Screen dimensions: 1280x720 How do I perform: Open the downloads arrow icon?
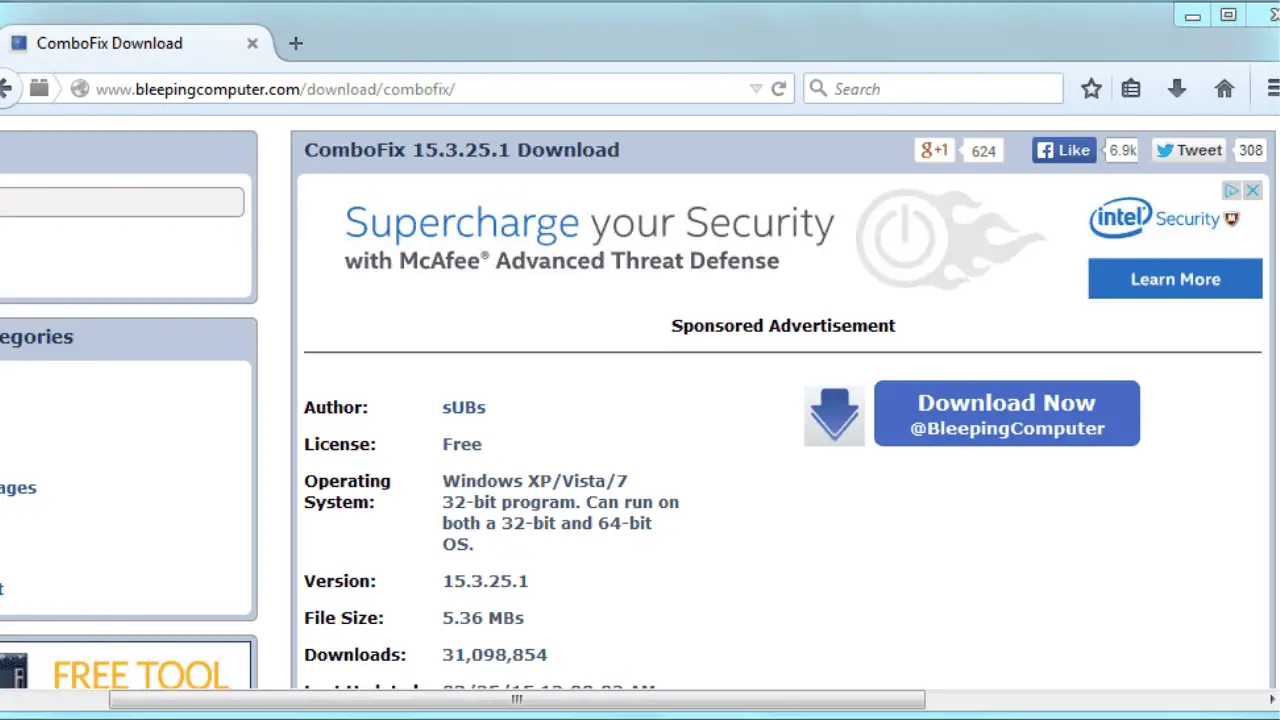(x=1177, y=89)
